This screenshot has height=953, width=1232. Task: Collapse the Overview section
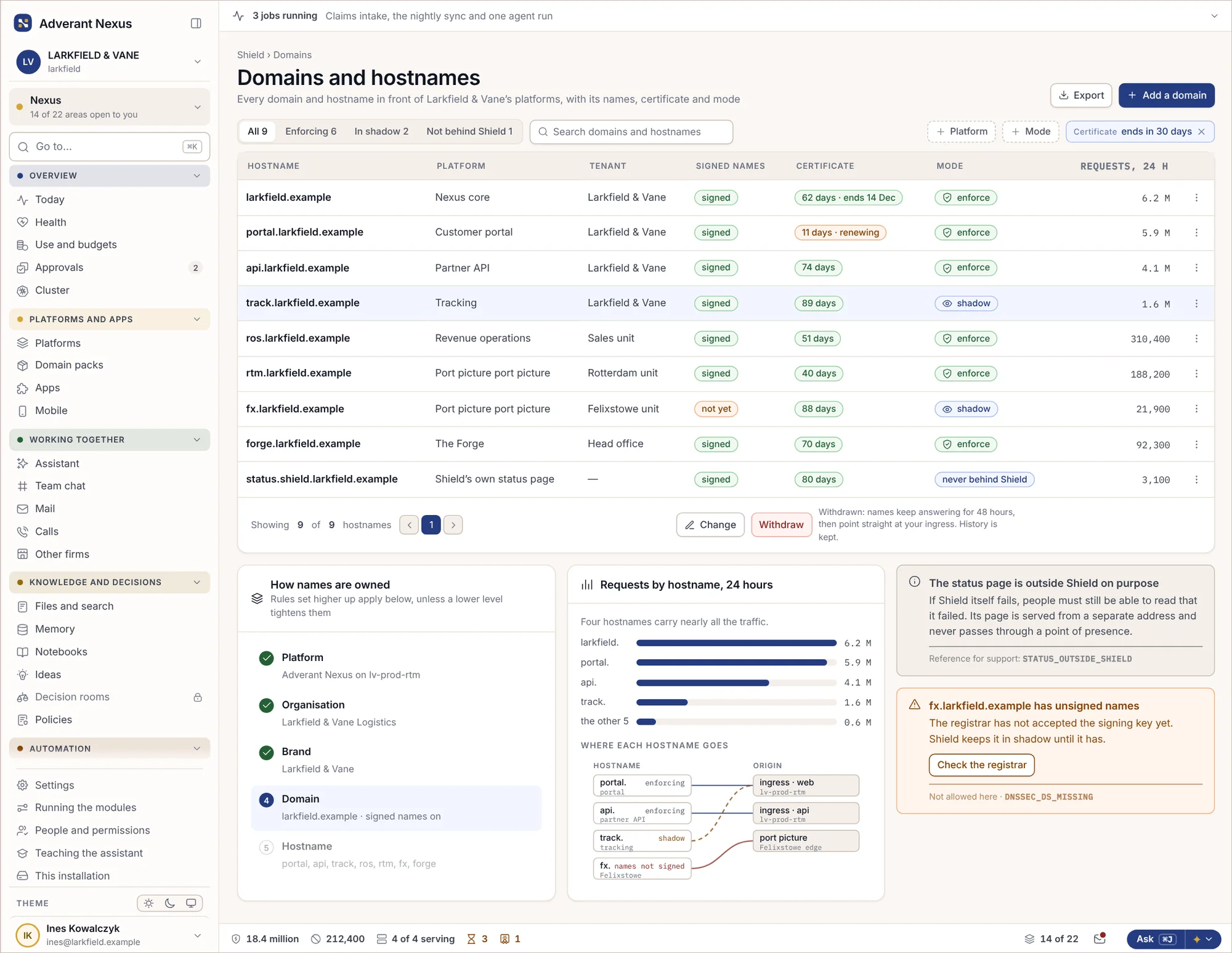110,176
